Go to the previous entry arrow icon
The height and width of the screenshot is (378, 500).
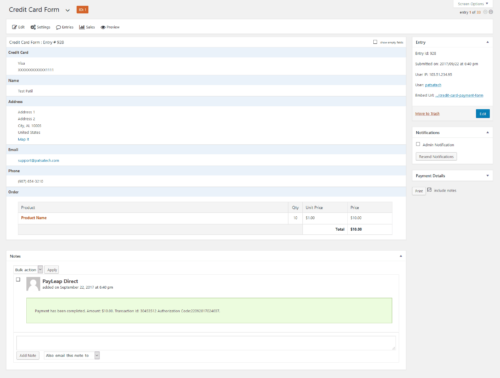tap(485, 12)
